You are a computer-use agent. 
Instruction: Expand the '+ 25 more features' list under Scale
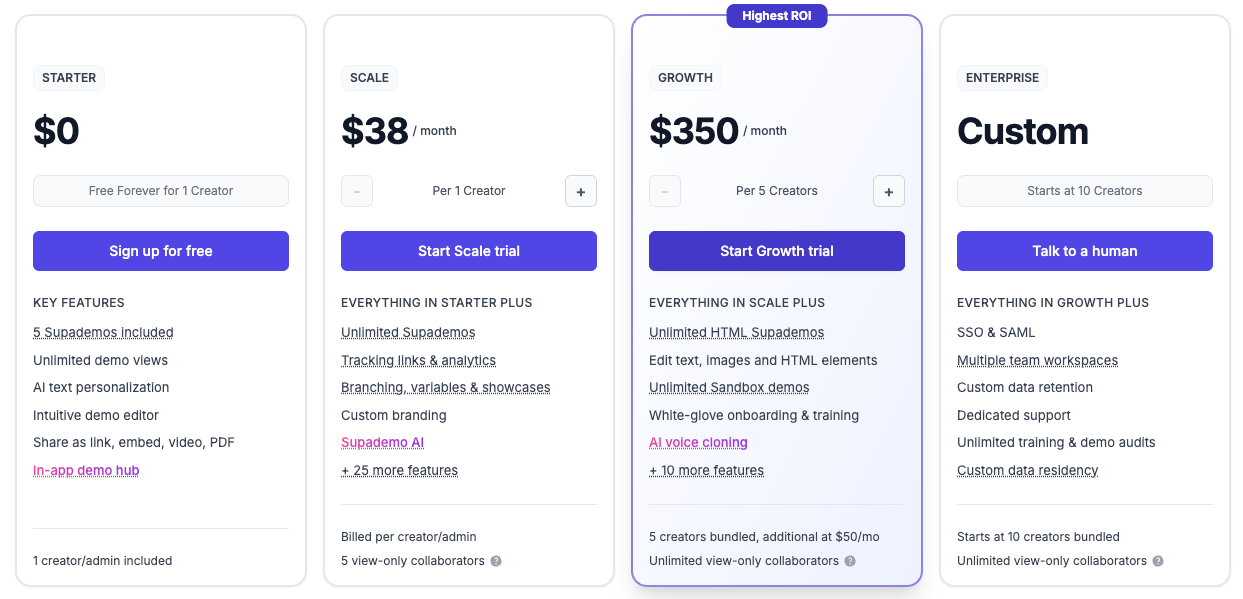[399, 470]
